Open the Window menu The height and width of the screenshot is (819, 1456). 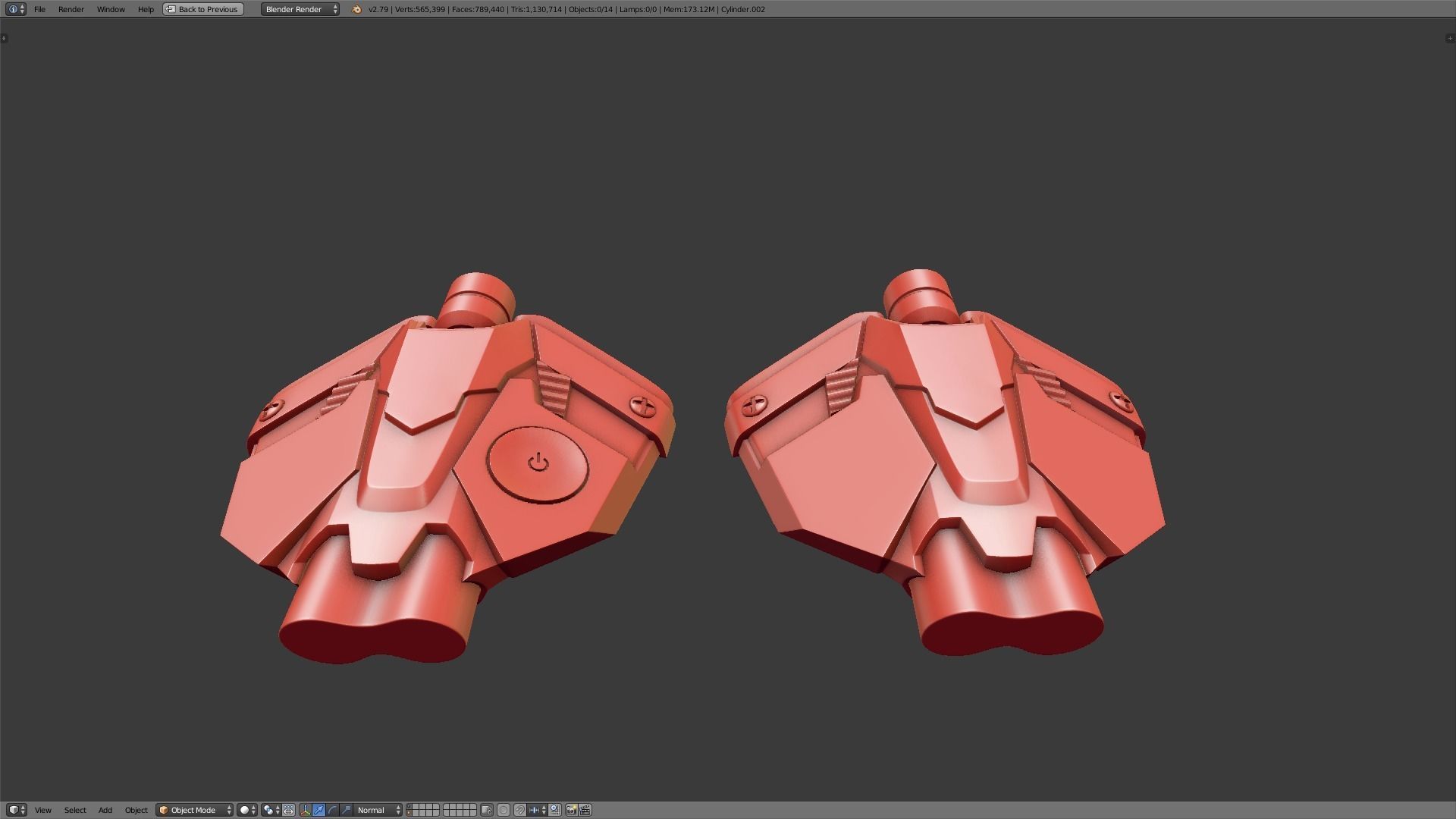pos(111,9)
